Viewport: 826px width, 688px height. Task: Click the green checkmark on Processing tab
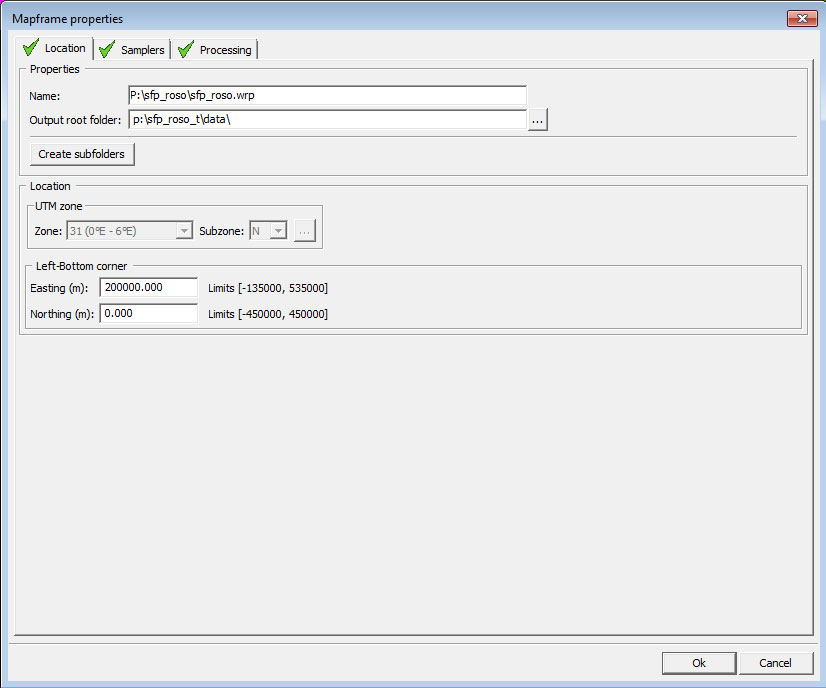tap(185, 50)
